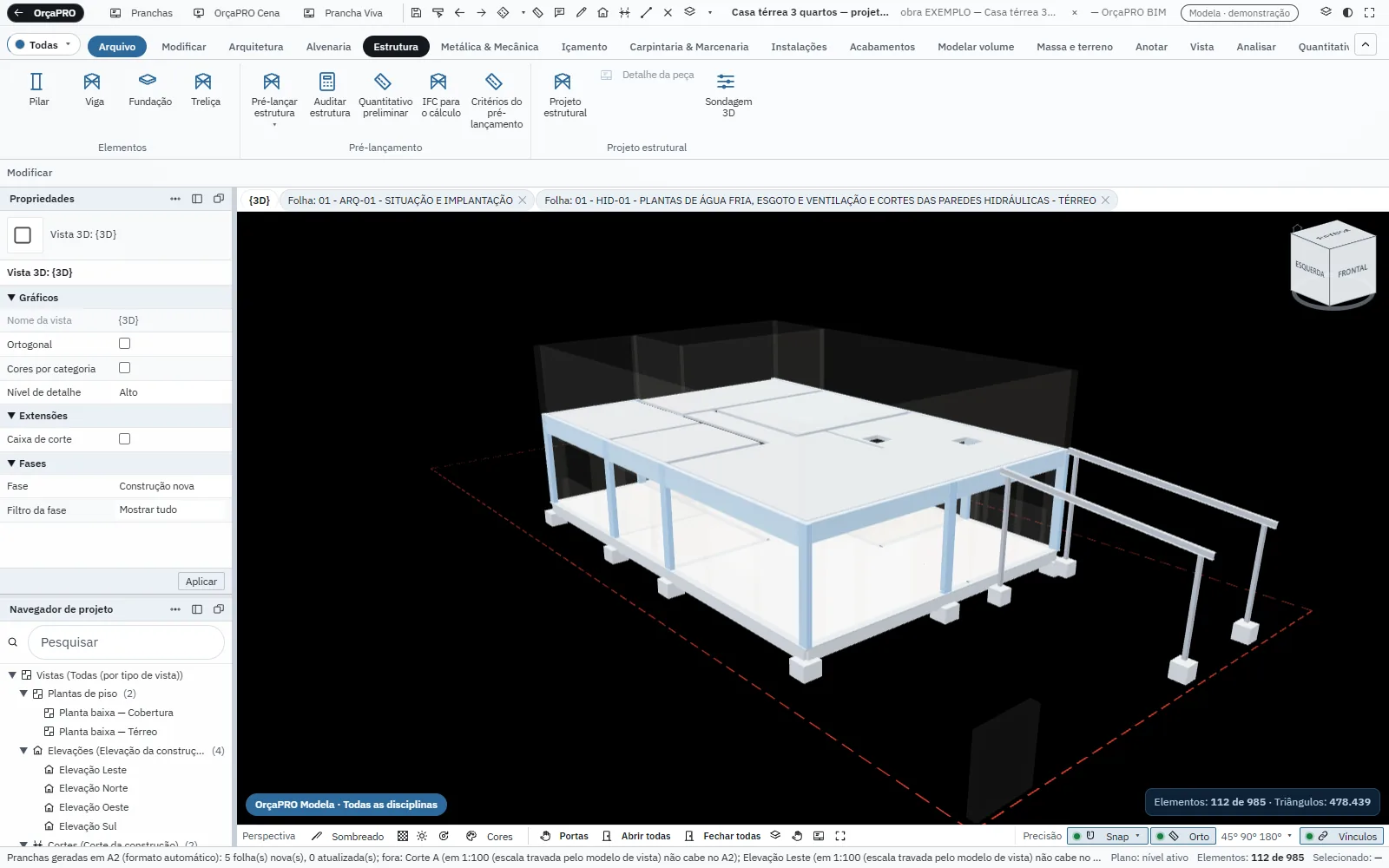Select the Treliça truss tool

(x=205, y=89)
